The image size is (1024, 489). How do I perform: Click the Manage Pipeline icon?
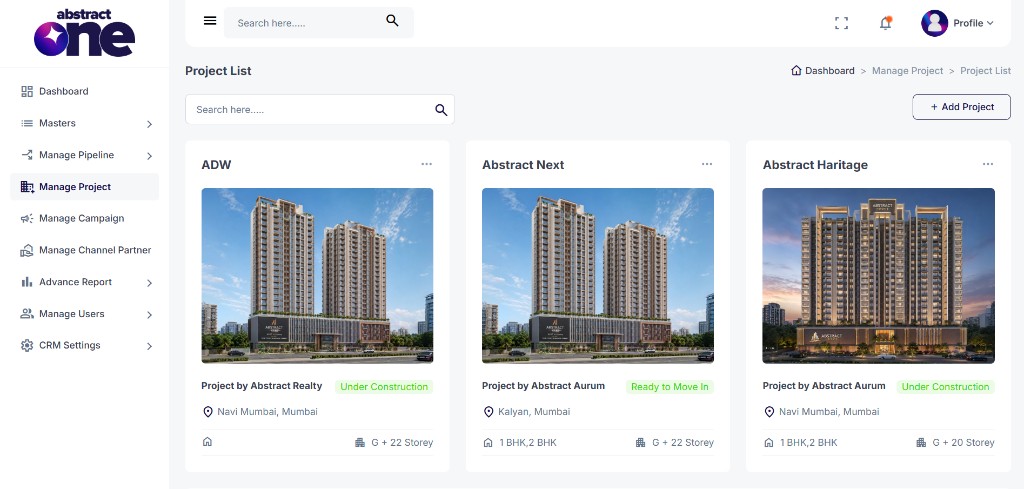pos(27,155)
